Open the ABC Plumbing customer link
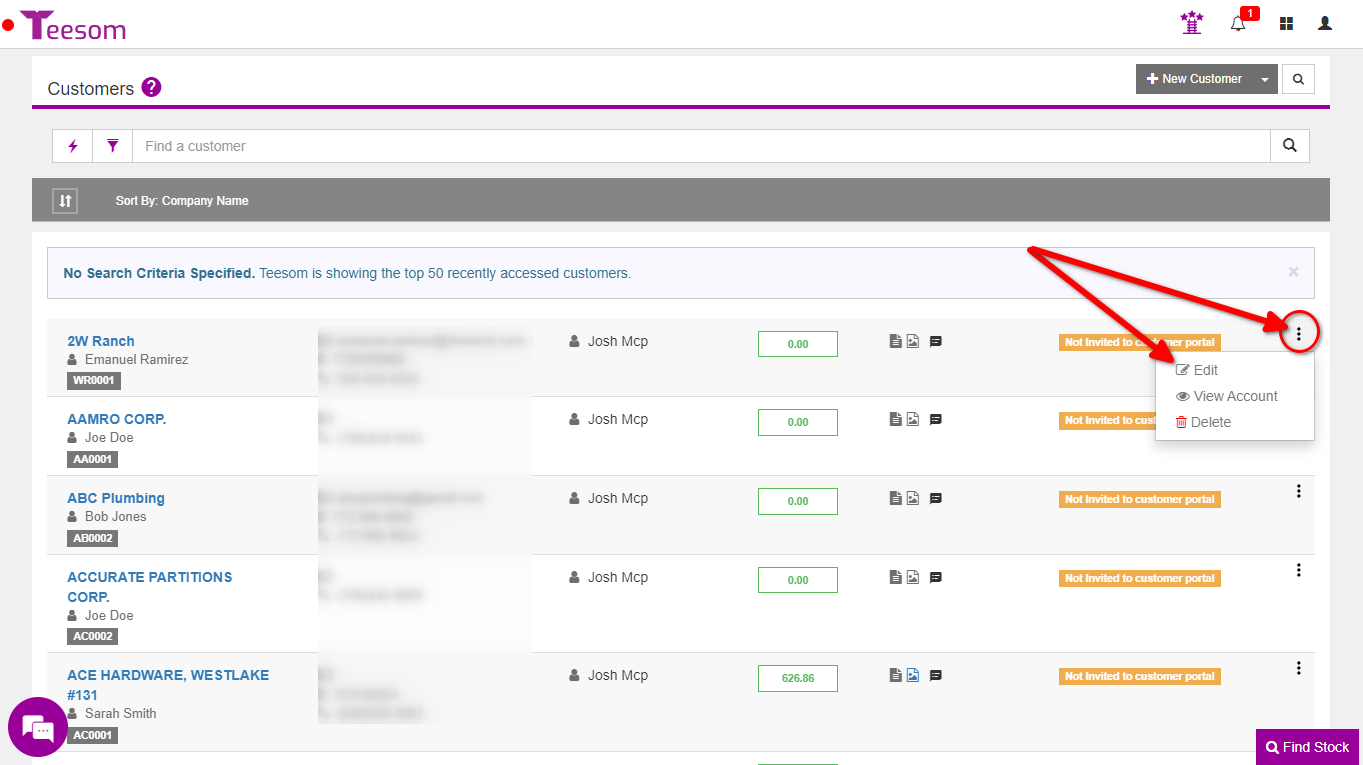This screenshot has width=1363, height=765. [116, 498]
